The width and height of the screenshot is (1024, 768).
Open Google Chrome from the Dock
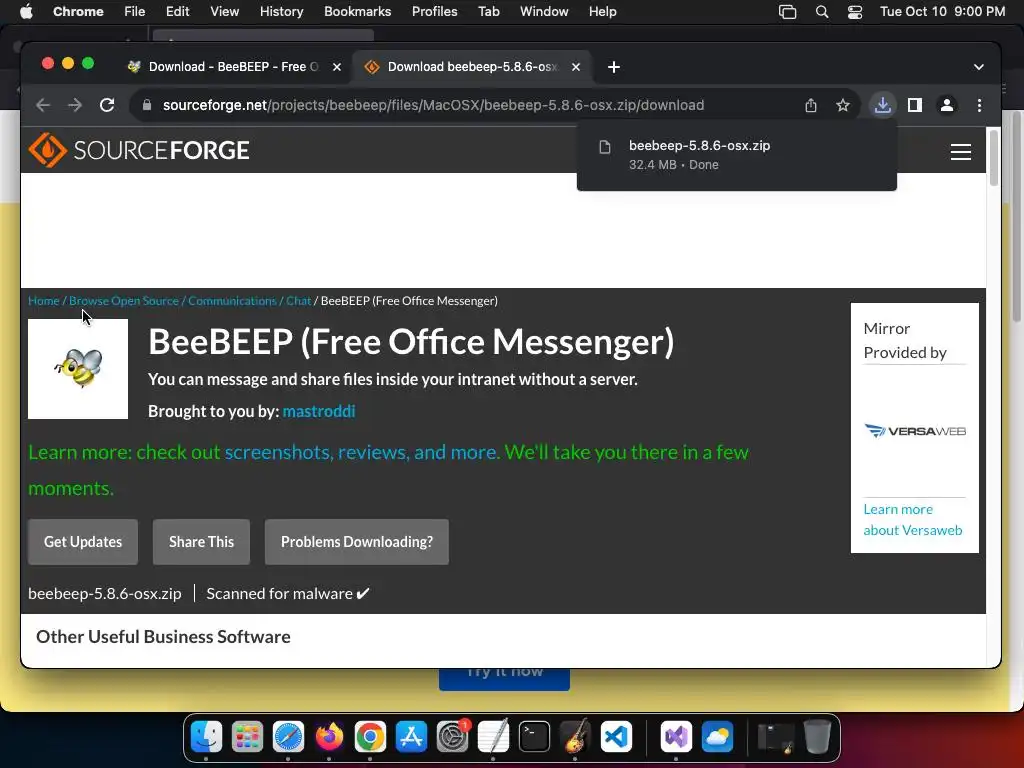(370, 737)
